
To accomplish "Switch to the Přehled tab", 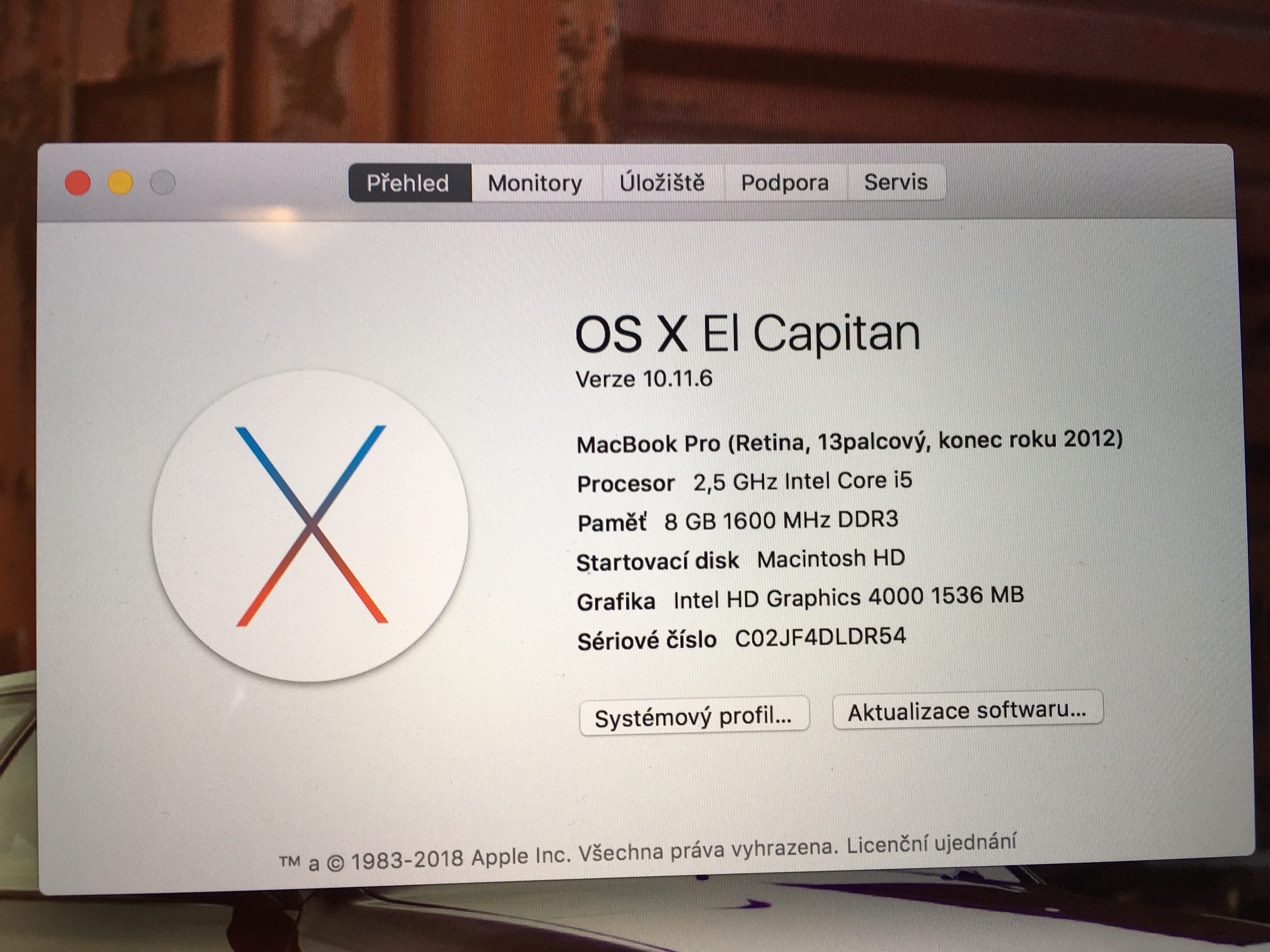I will (x=410, y=183).
